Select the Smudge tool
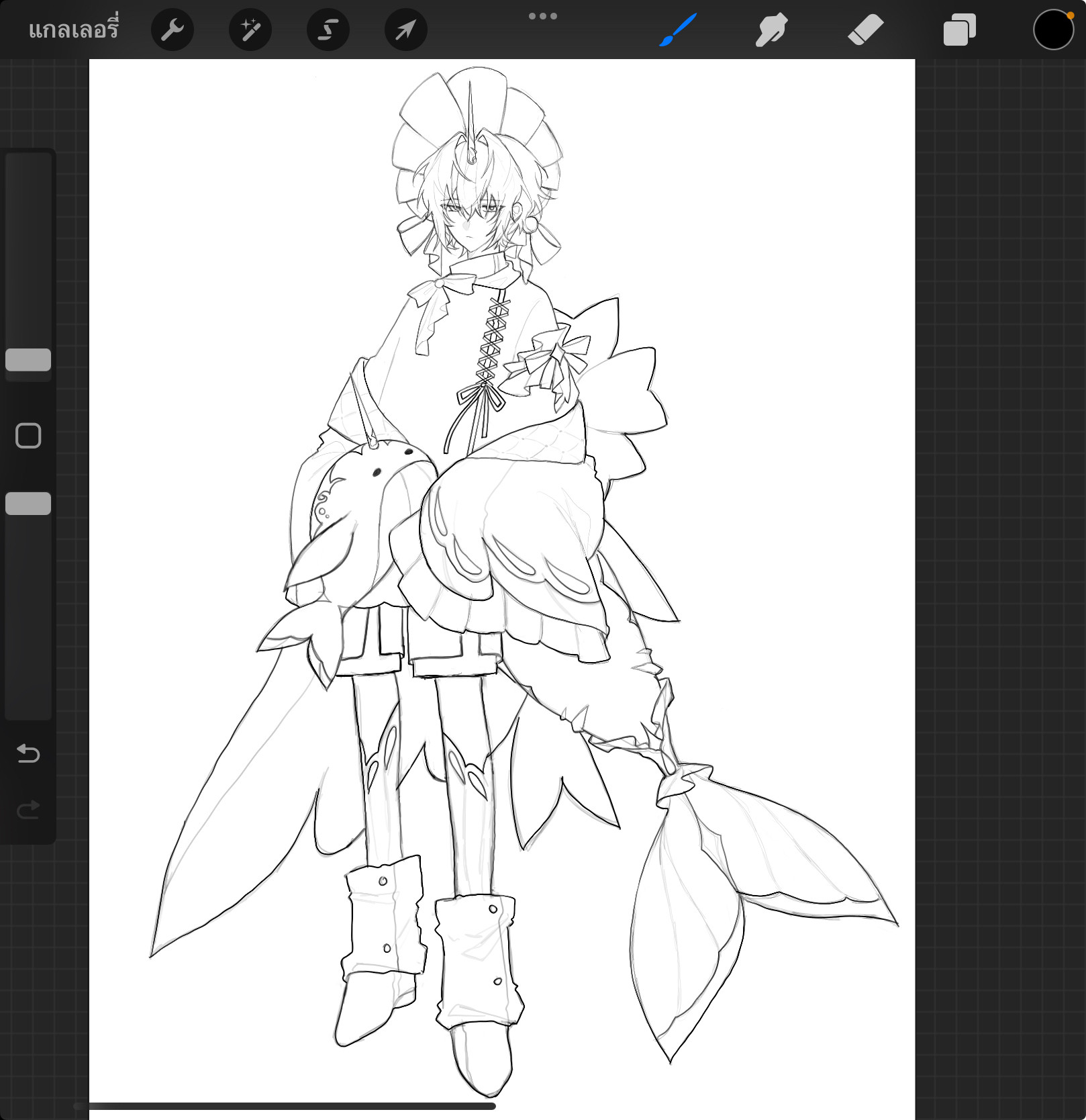The image size is (1086, 1120). [x=771, y=30]
